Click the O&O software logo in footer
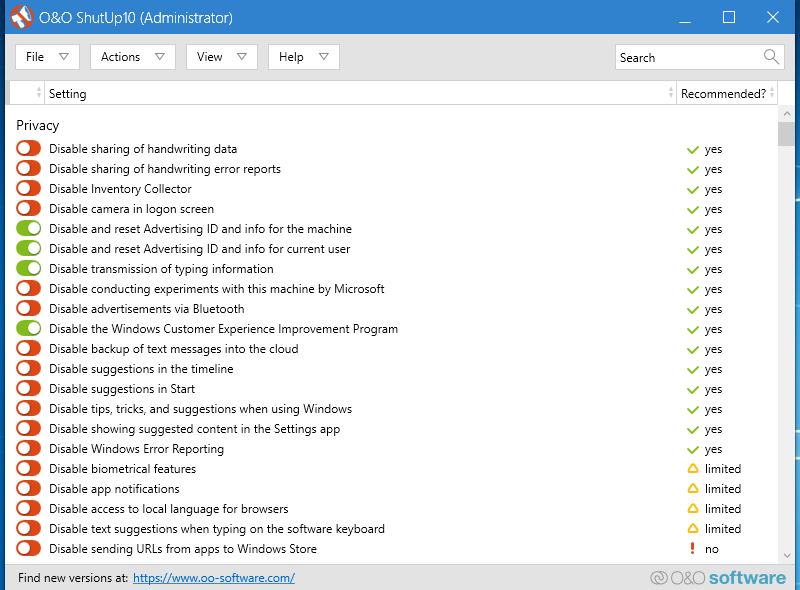Screen dimensions: 800x590 point(718,577)
